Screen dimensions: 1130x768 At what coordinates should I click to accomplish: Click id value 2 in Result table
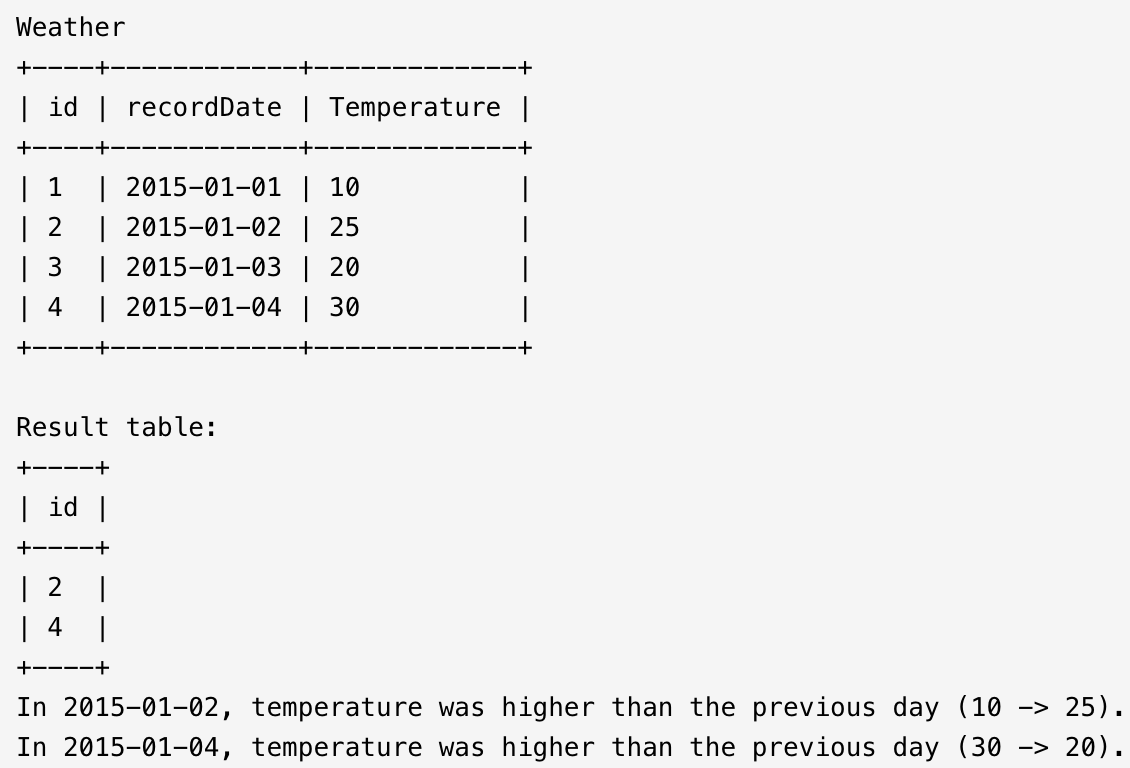pyautogui.click(x=55, y=588)
